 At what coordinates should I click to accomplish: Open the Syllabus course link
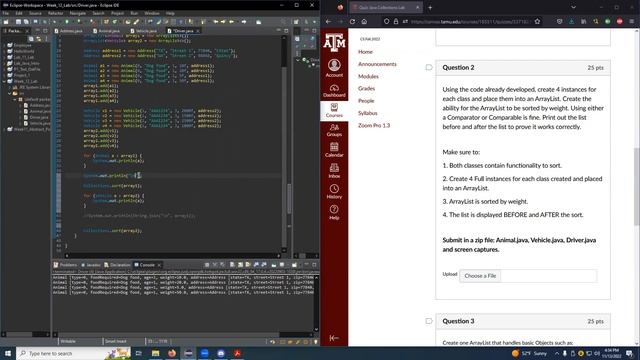368,113
